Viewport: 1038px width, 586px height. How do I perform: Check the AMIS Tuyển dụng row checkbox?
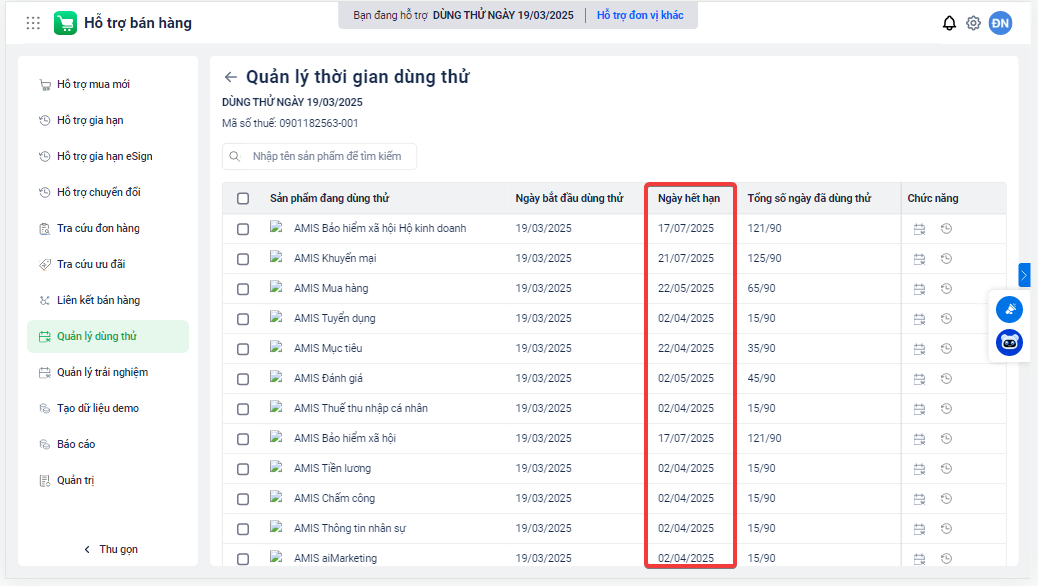[x=243, y=319]
